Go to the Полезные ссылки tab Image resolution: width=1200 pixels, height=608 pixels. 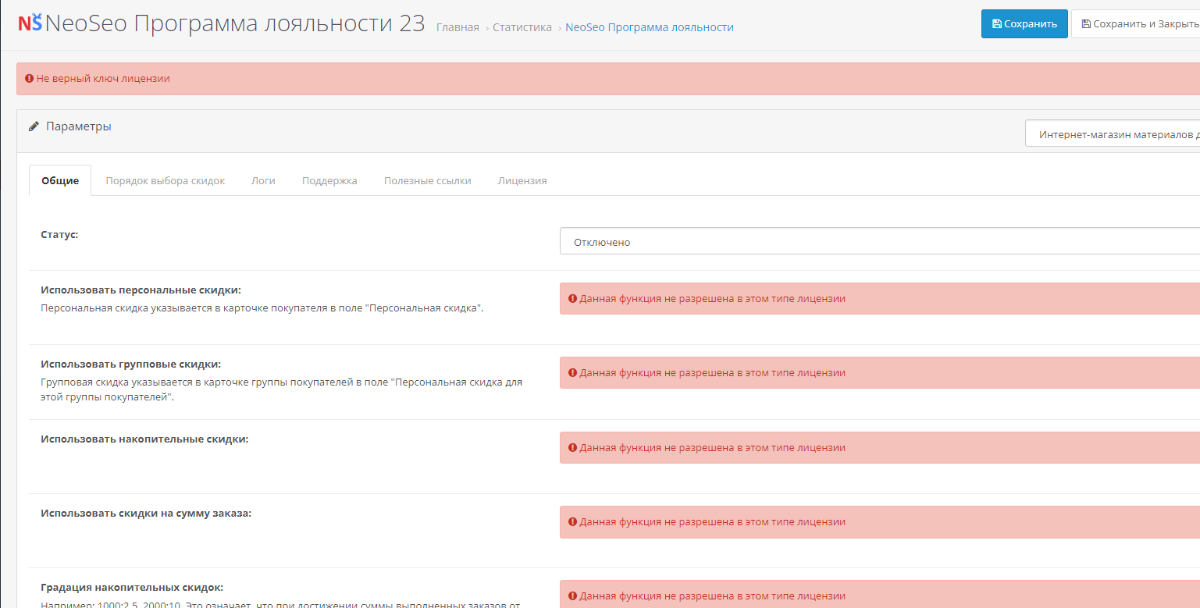(427, 181)
